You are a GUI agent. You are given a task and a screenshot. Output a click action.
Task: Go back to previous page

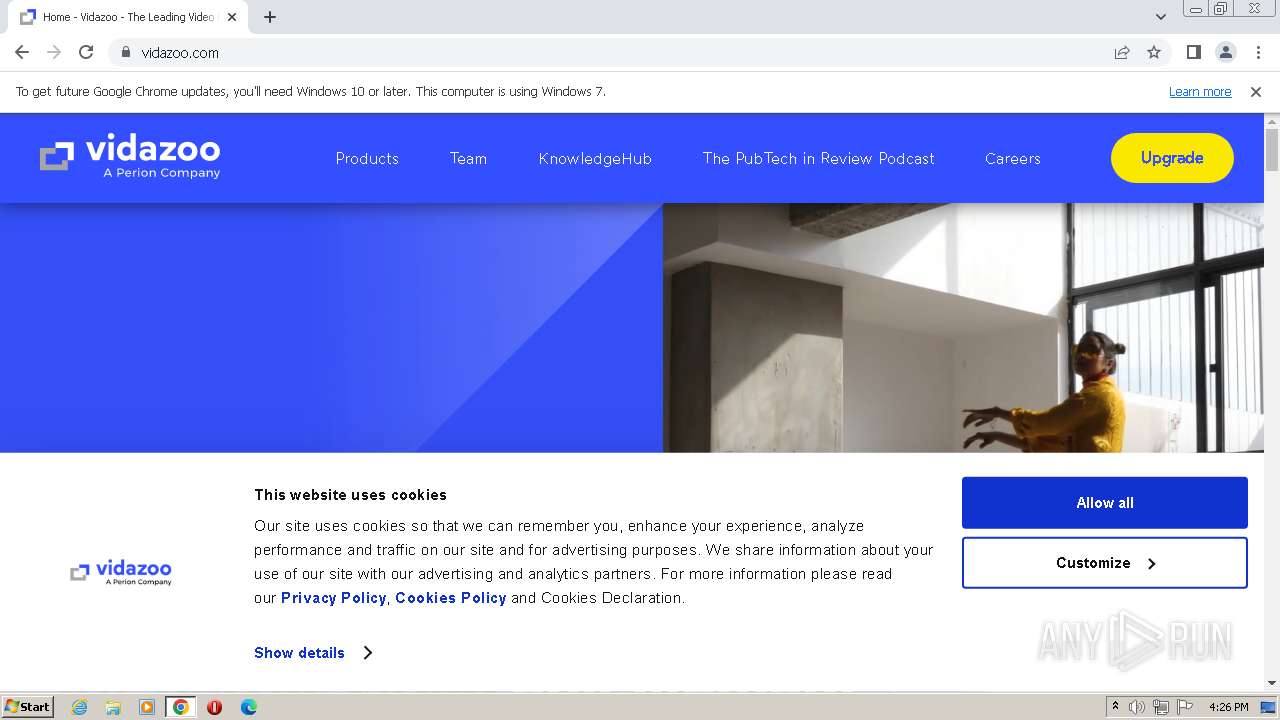22,52
